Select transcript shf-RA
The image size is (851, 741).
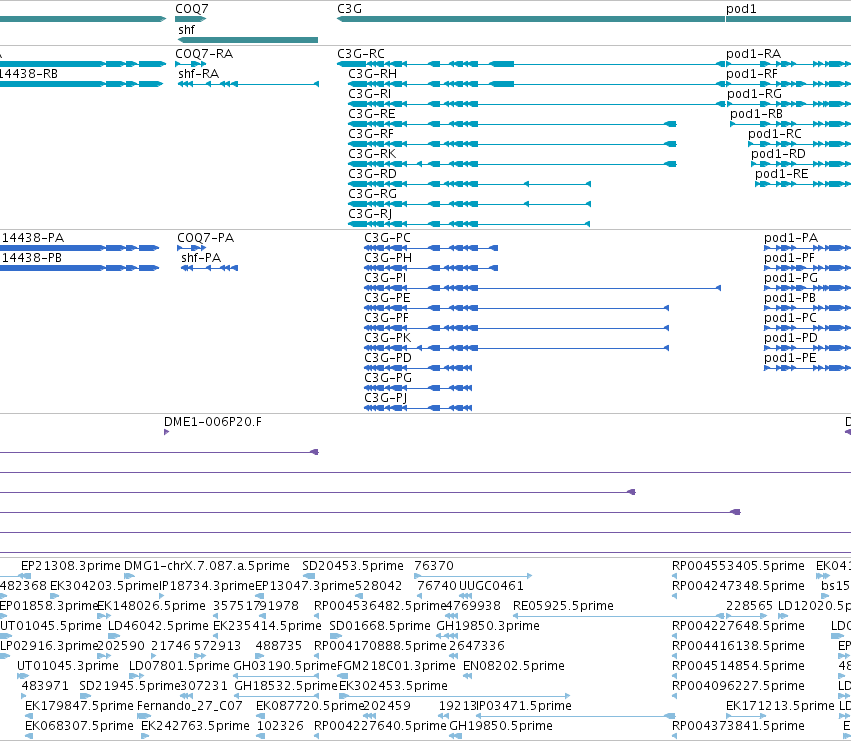pyautogui.click(x=249, y=84)
